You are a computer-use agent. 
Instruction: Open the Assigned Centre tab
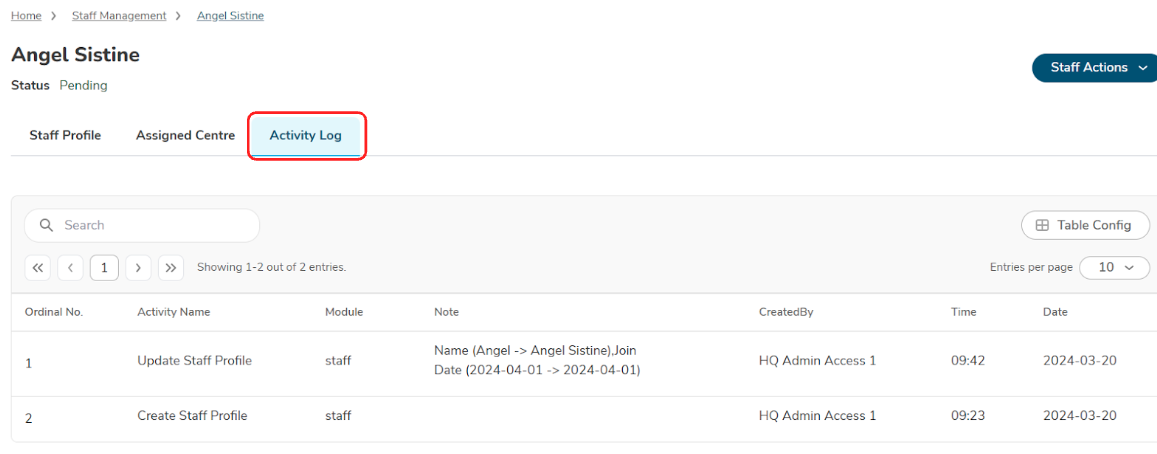[x=185, y=136]
